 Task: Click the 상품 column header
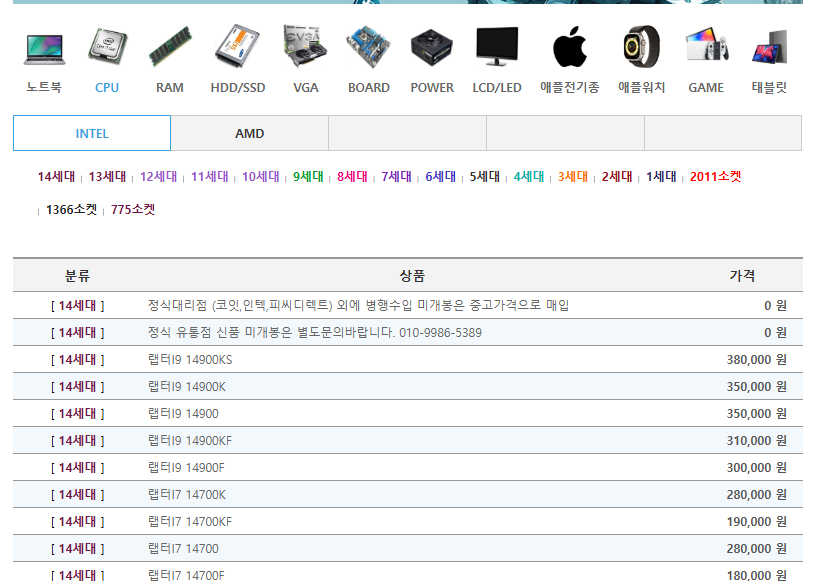point(412,276)
